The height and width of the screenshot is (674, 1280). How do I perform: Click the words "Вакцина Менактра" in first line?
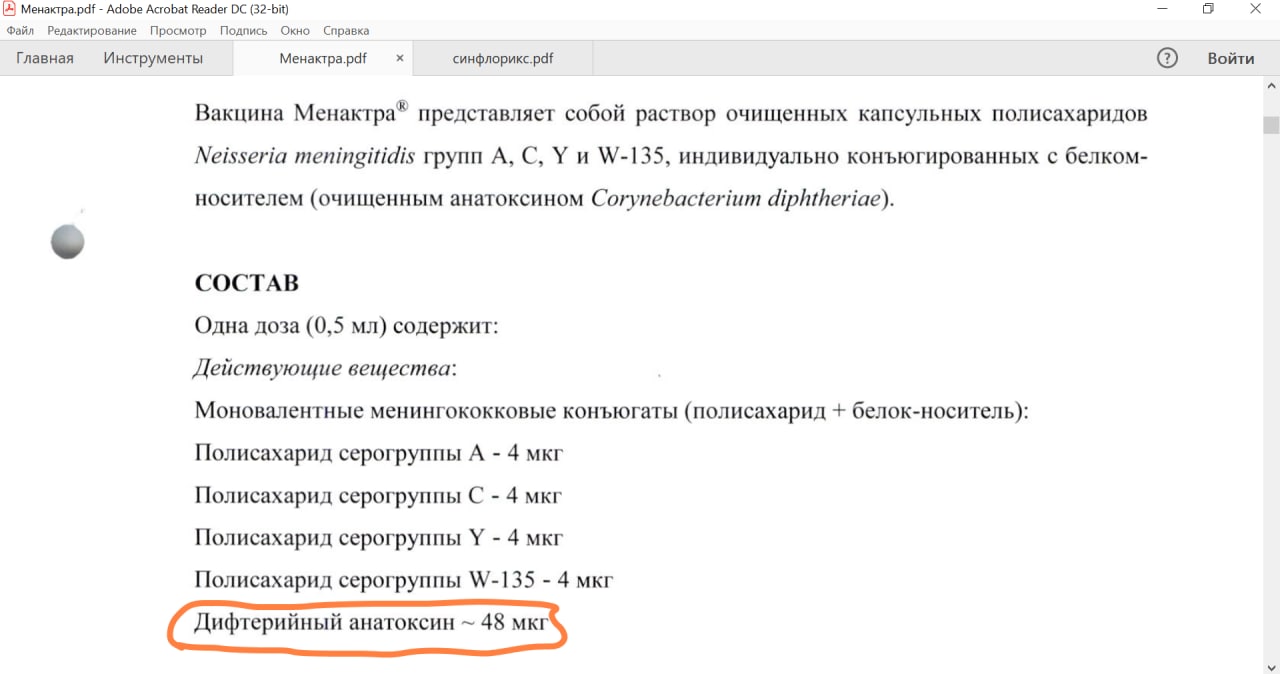pos(296,113)
